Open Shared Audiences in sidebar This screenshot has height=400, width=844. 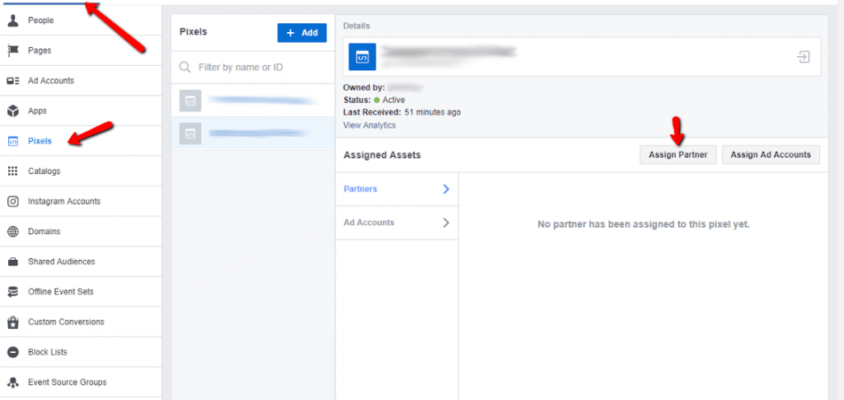[x=61, y=262]
